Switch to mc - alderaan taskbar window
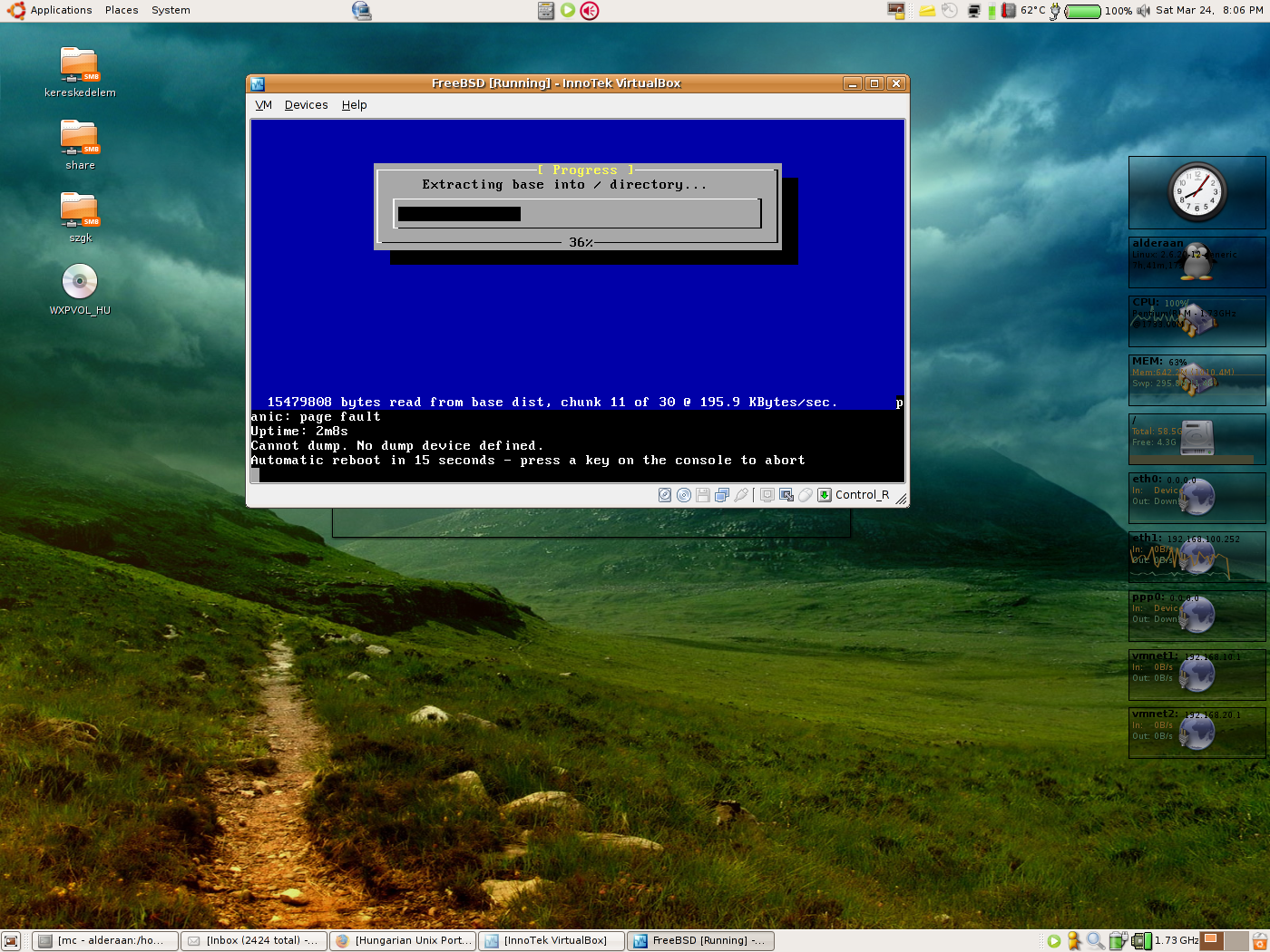This screenshot has width=1270, height=952. (105, 941)
